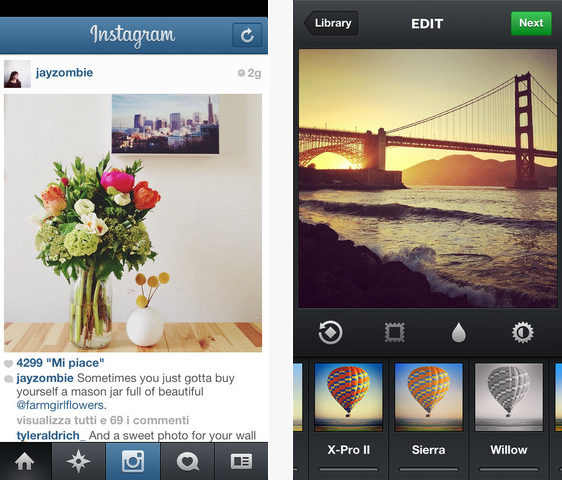Click the green Next button
The image size is (562, 480).
tap(531, 23)
